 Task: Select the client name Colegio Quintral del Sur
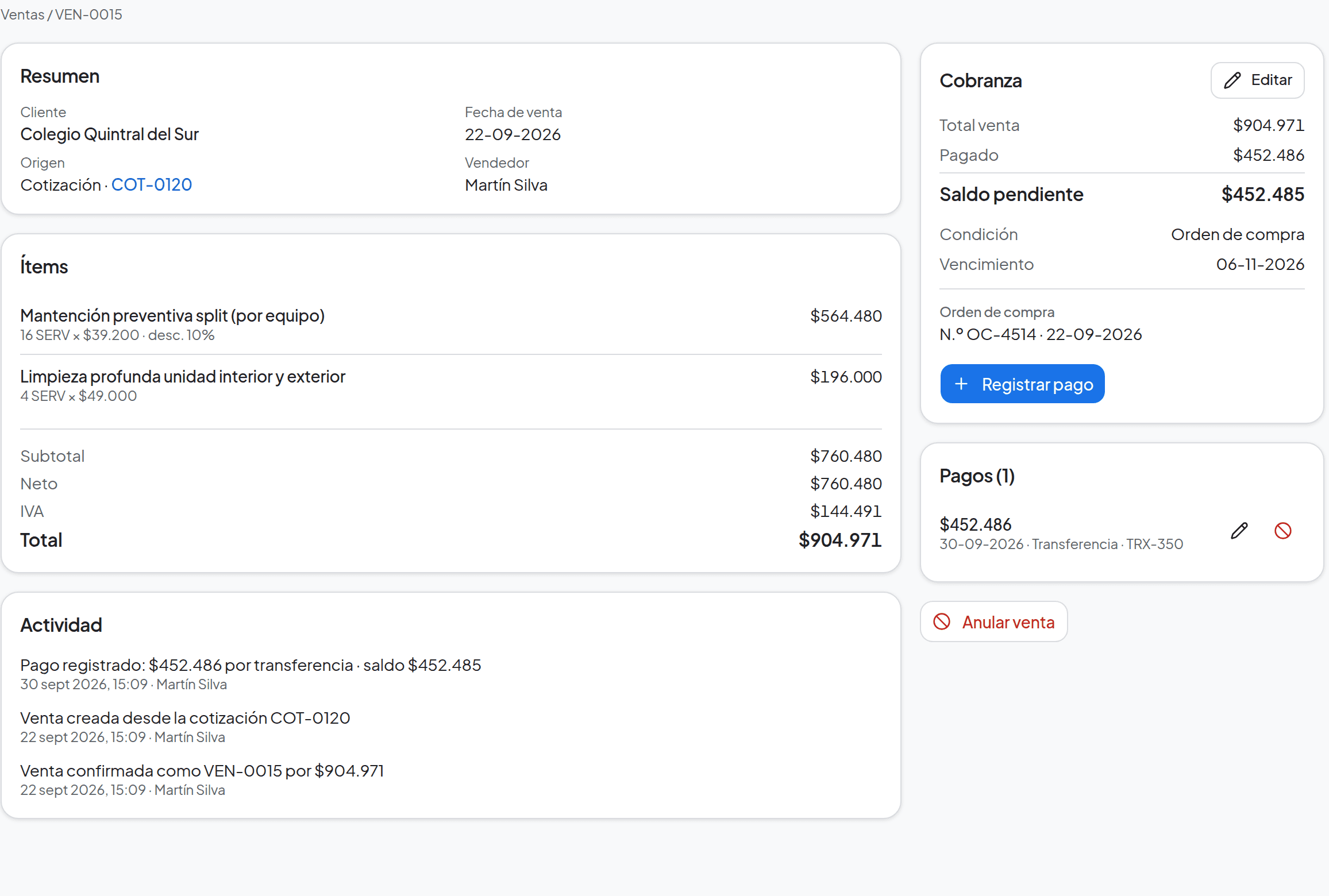109,134
